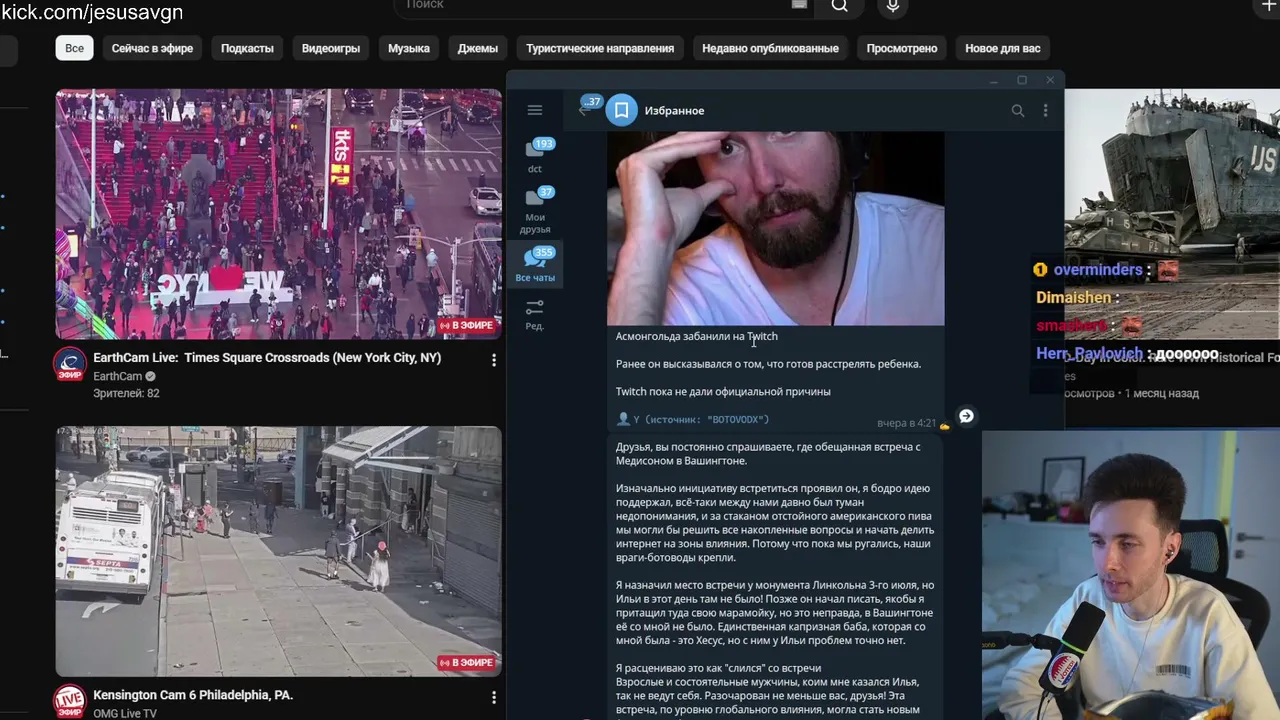Screen dimensions: 1280x720
Task: Open the OMG Live TV channel avatar
Action: (69, 701)
